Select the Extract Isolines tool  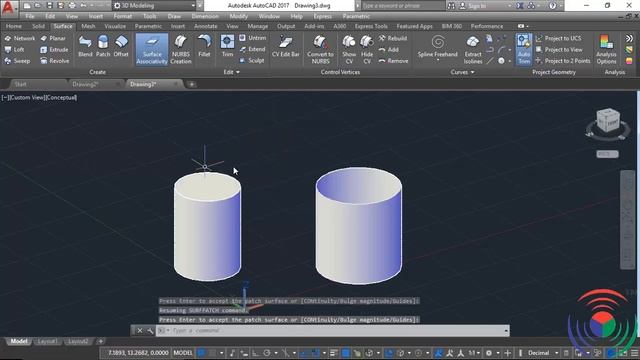(x=473, y=49)
